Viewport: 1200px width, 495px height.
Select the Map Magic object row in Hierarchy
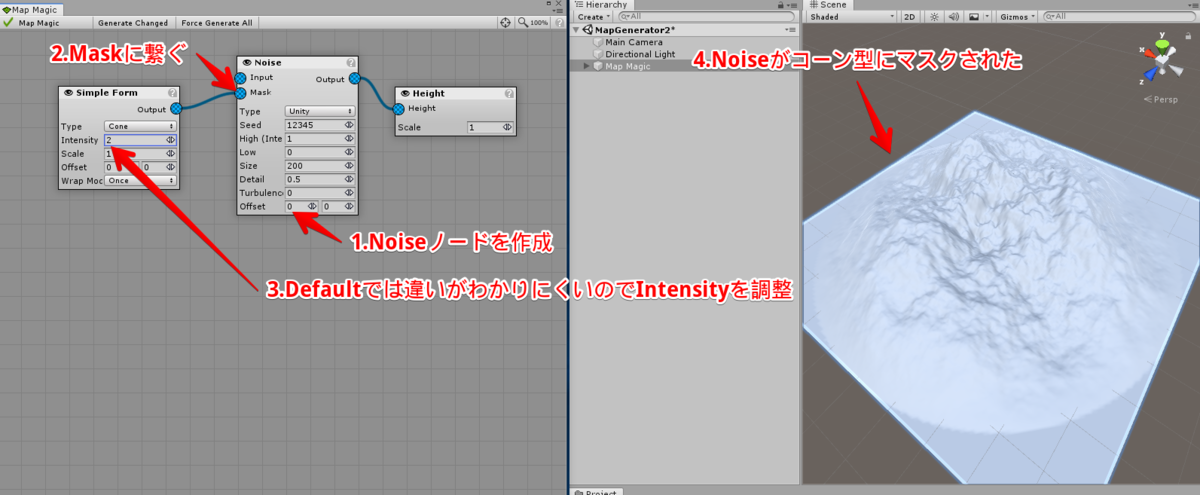[683, 66]
